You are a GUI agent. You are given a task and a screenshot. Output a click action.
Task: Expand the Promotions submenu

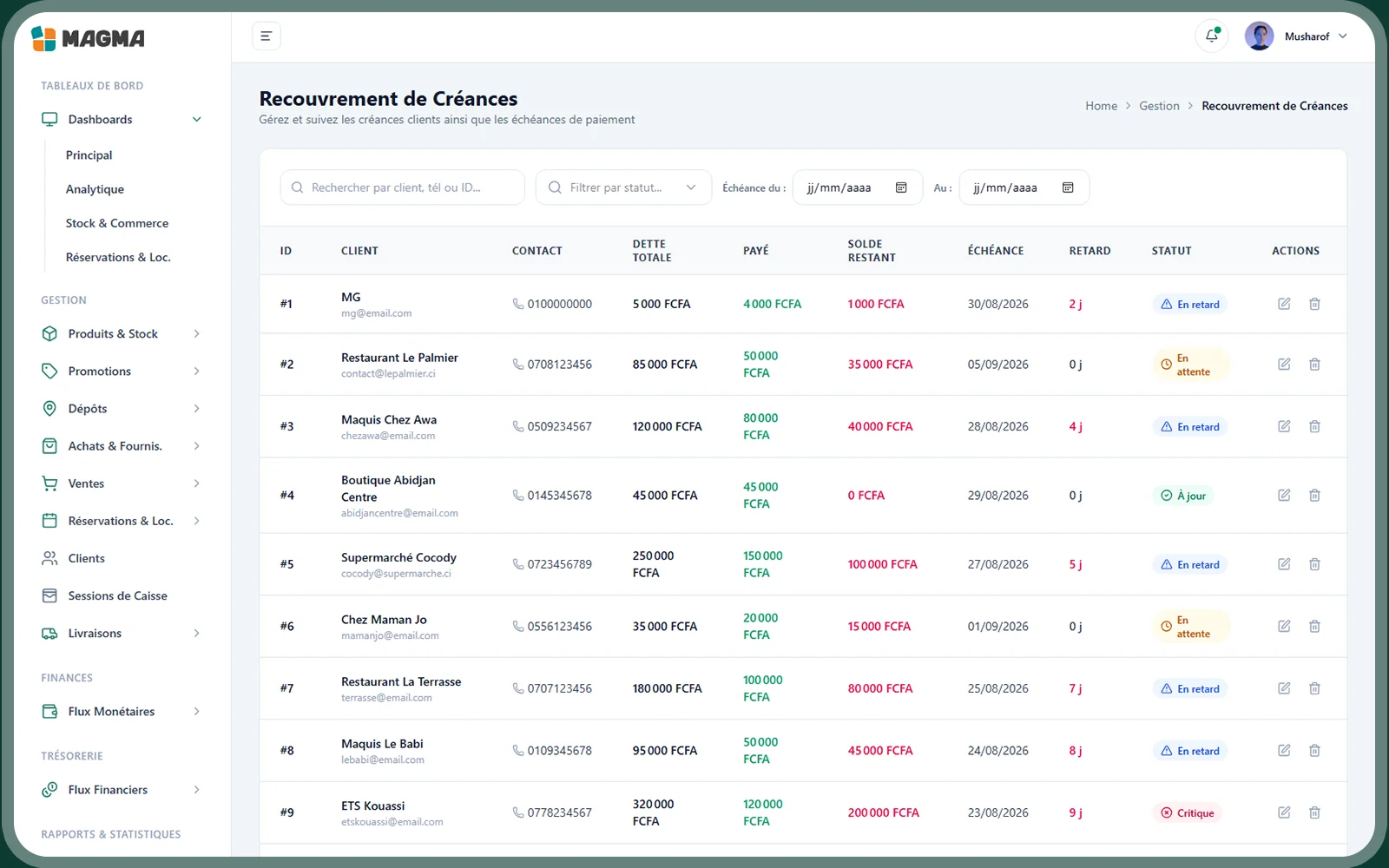197,372
